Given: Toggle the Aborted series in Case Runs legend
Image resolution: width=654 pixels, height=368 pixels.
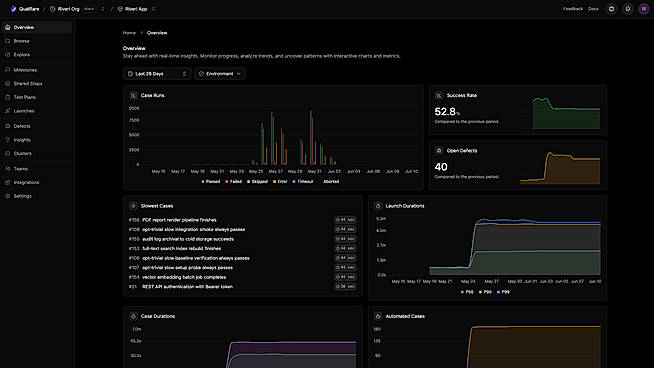Looking at the screenshot, I should [x=329, y=181].
